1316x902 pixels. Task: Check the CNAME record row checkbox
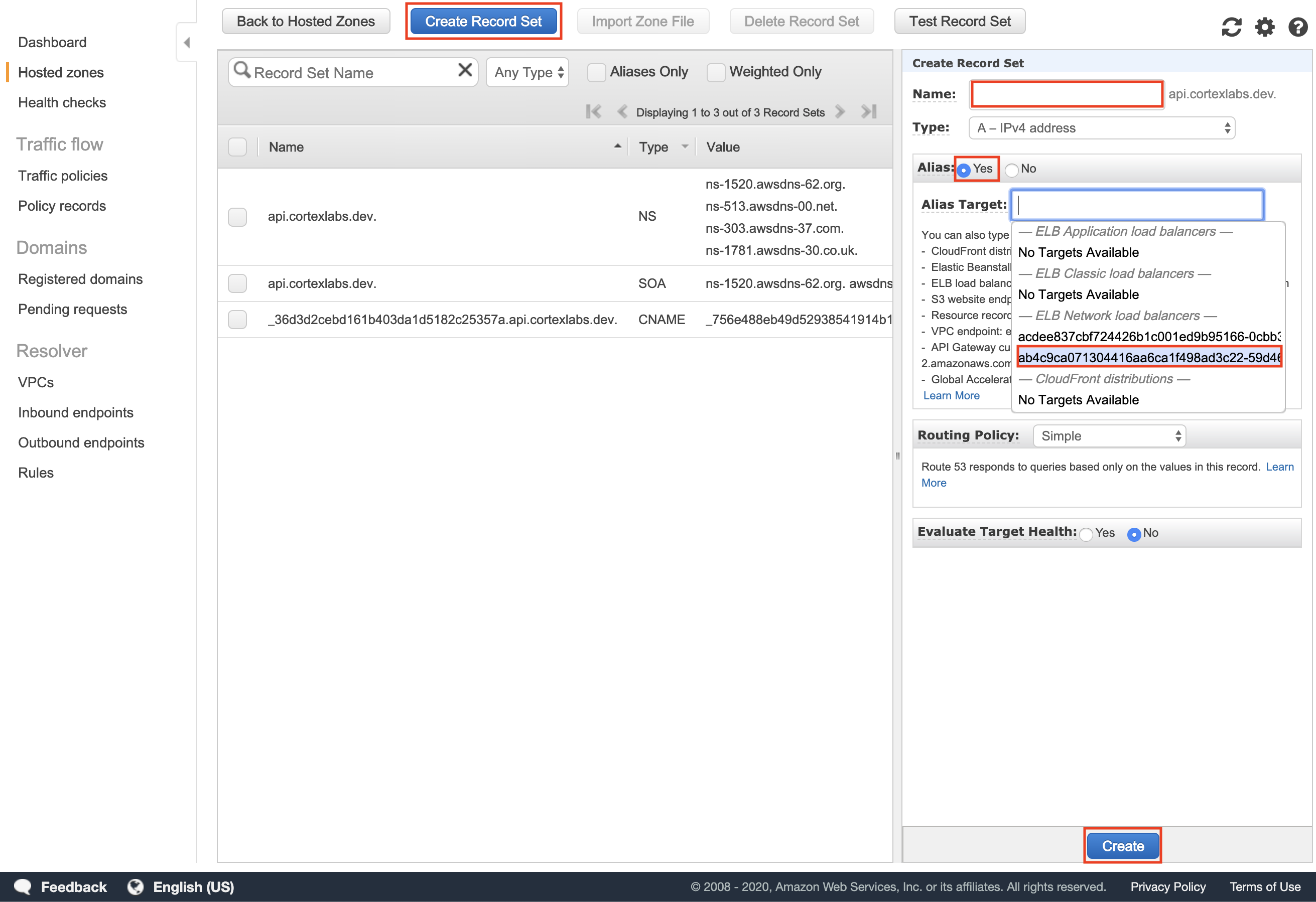pos(237,320)
